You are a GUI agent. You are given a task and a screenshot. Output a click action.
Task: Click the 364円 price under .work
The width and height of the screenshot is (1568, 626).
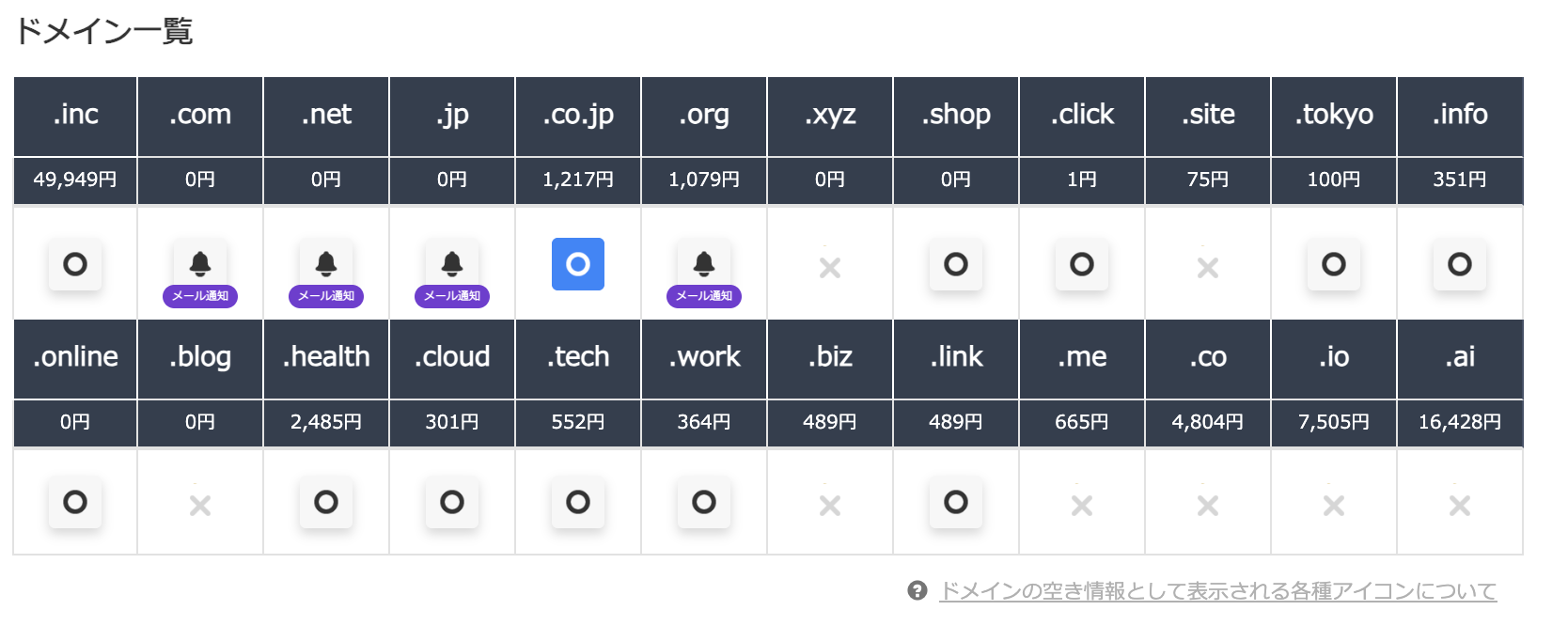click(x=704, y=423)
